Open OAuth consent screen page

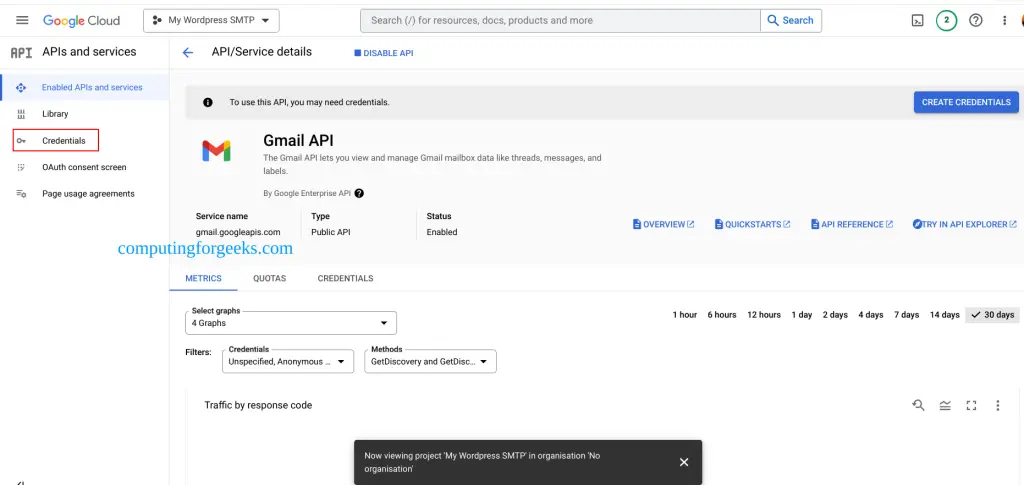coord(85,167)
